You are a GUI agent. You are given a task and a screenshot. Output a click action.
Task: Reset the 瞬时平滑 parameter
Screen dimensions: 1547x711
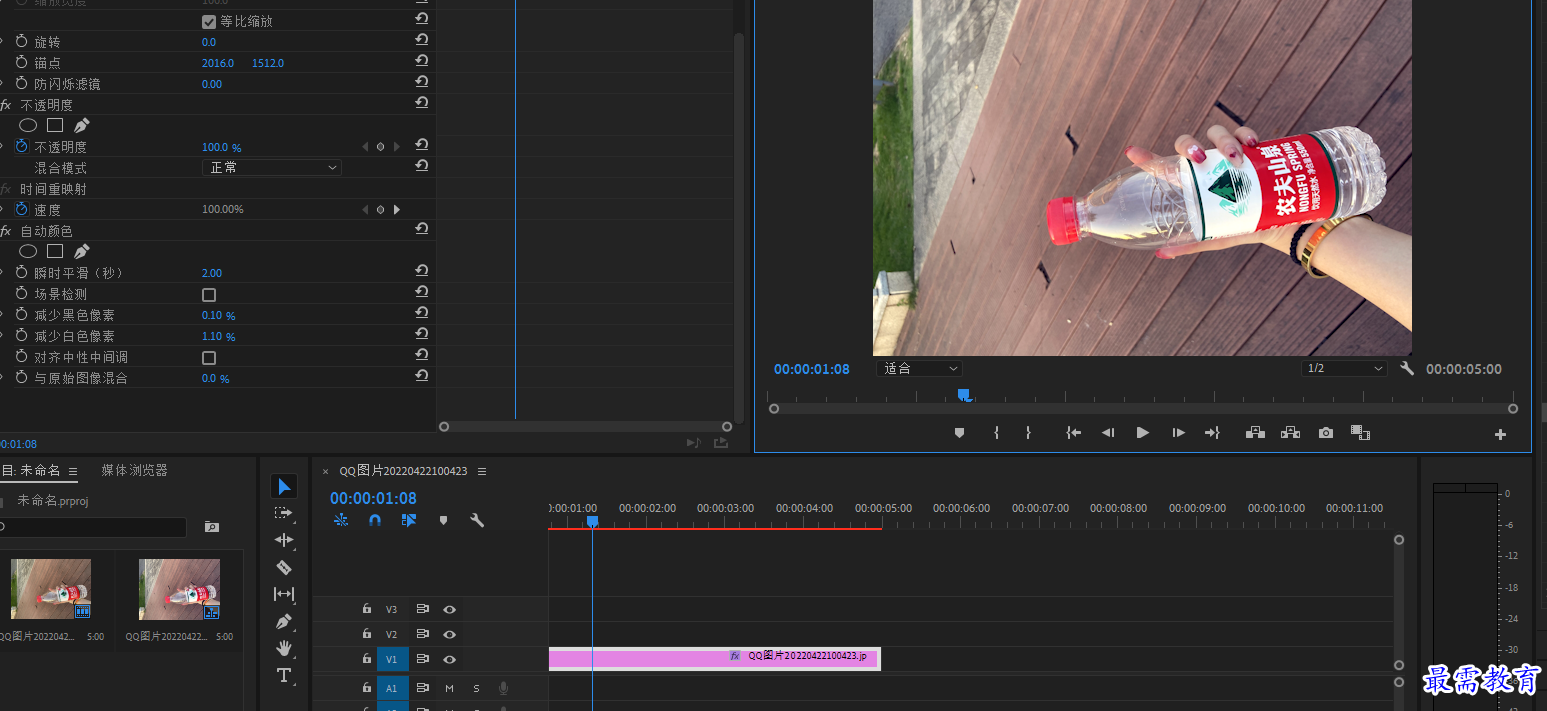(x=422, y=271)
